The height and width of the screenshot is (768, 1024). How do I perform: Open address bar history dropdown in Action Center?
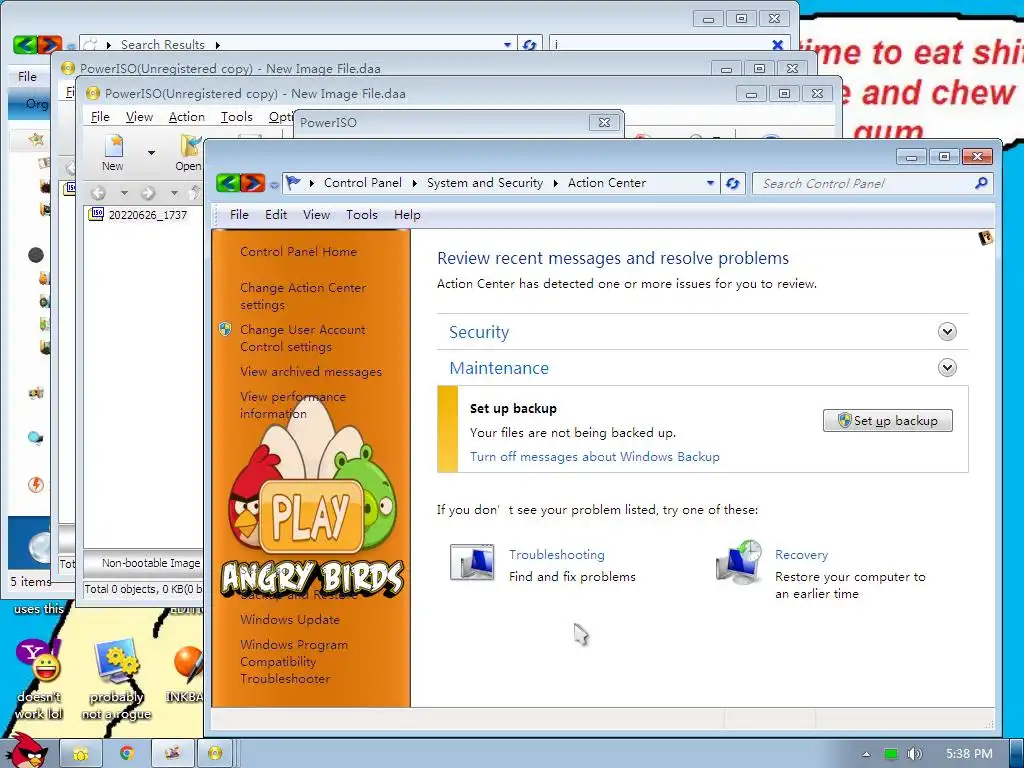click(x=710, y=184)
